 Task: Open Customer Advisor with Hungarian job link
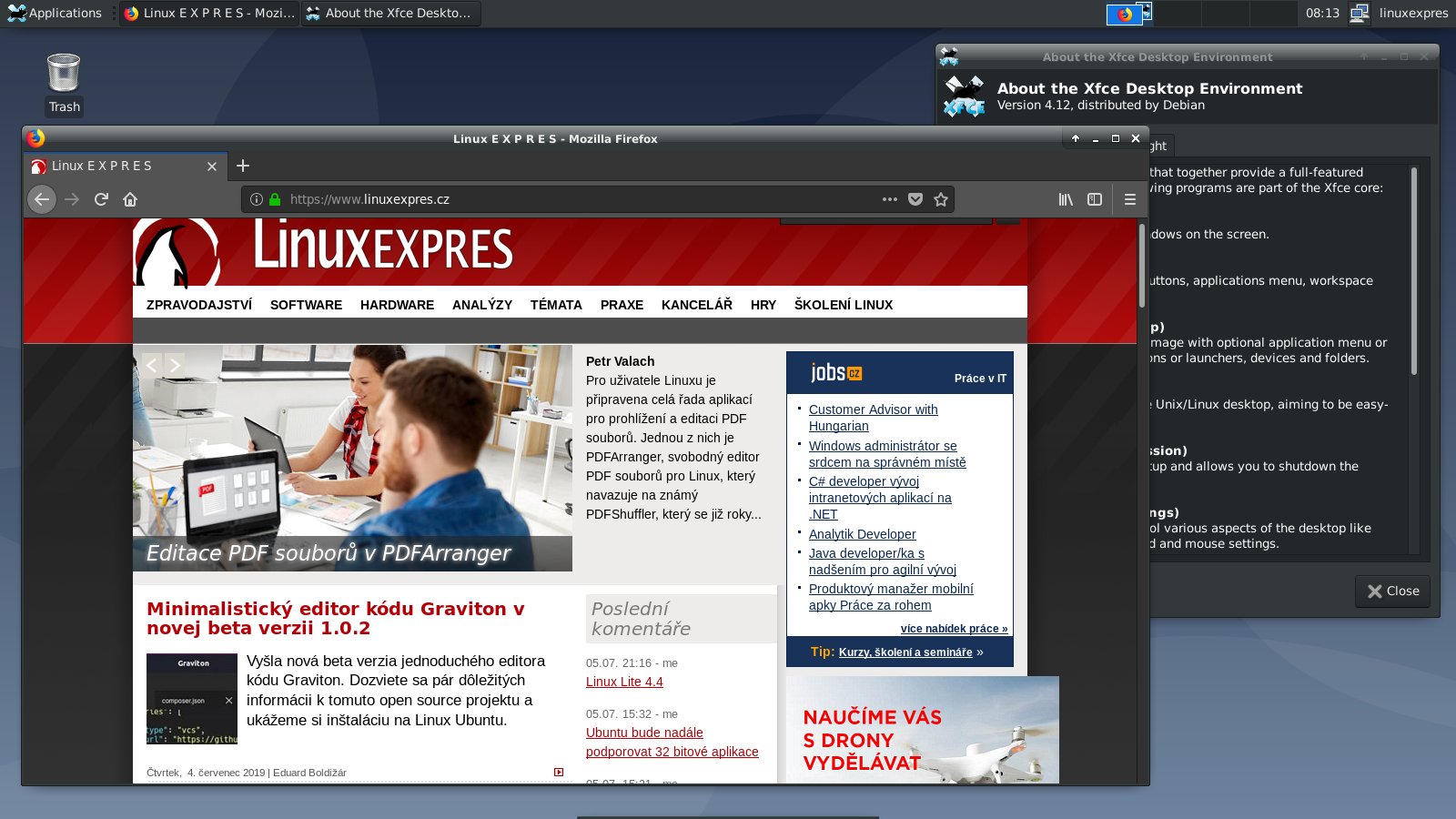874,418
